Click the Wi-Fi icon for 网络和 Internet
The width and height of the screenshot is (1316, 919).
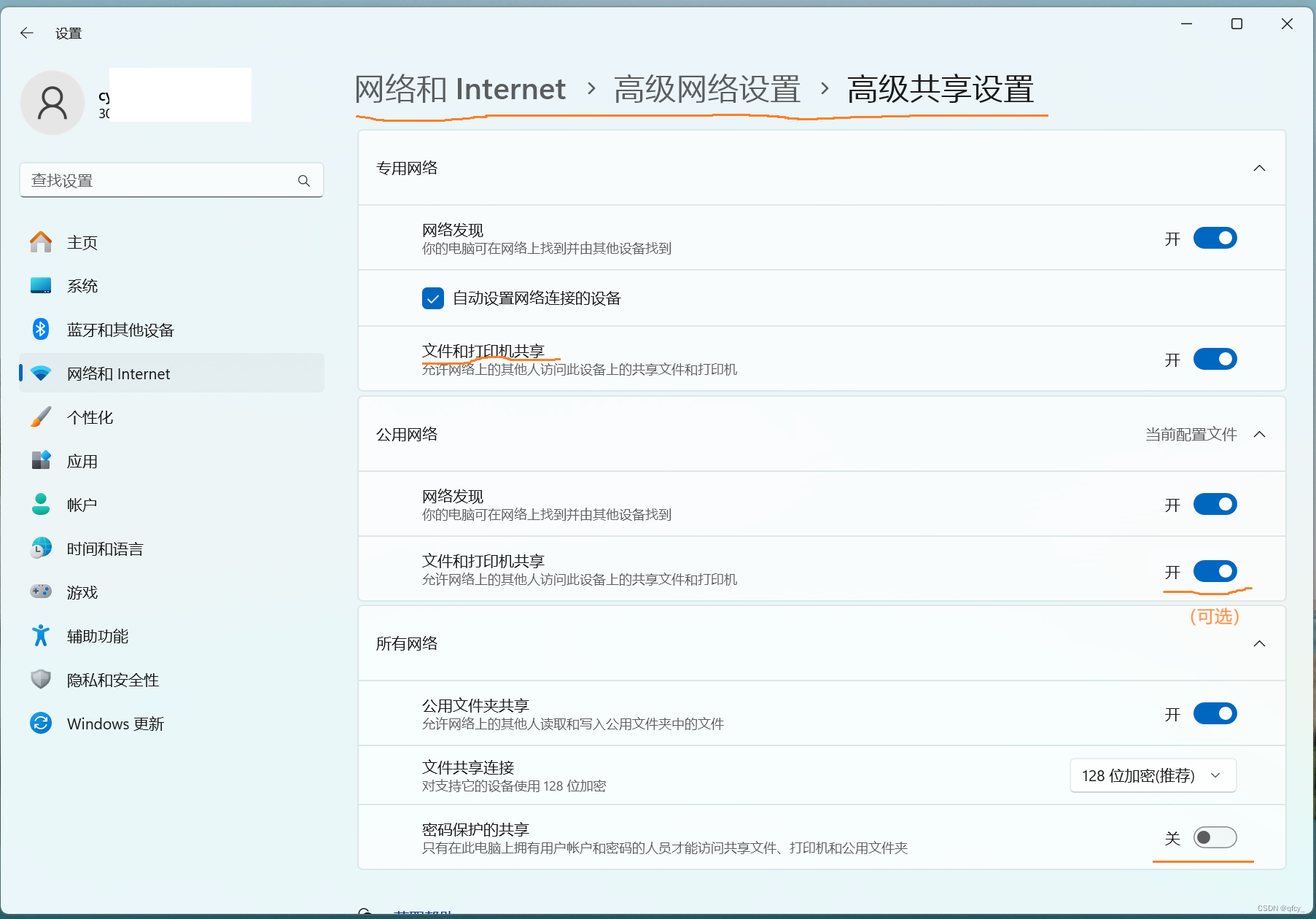pos(41,373)
